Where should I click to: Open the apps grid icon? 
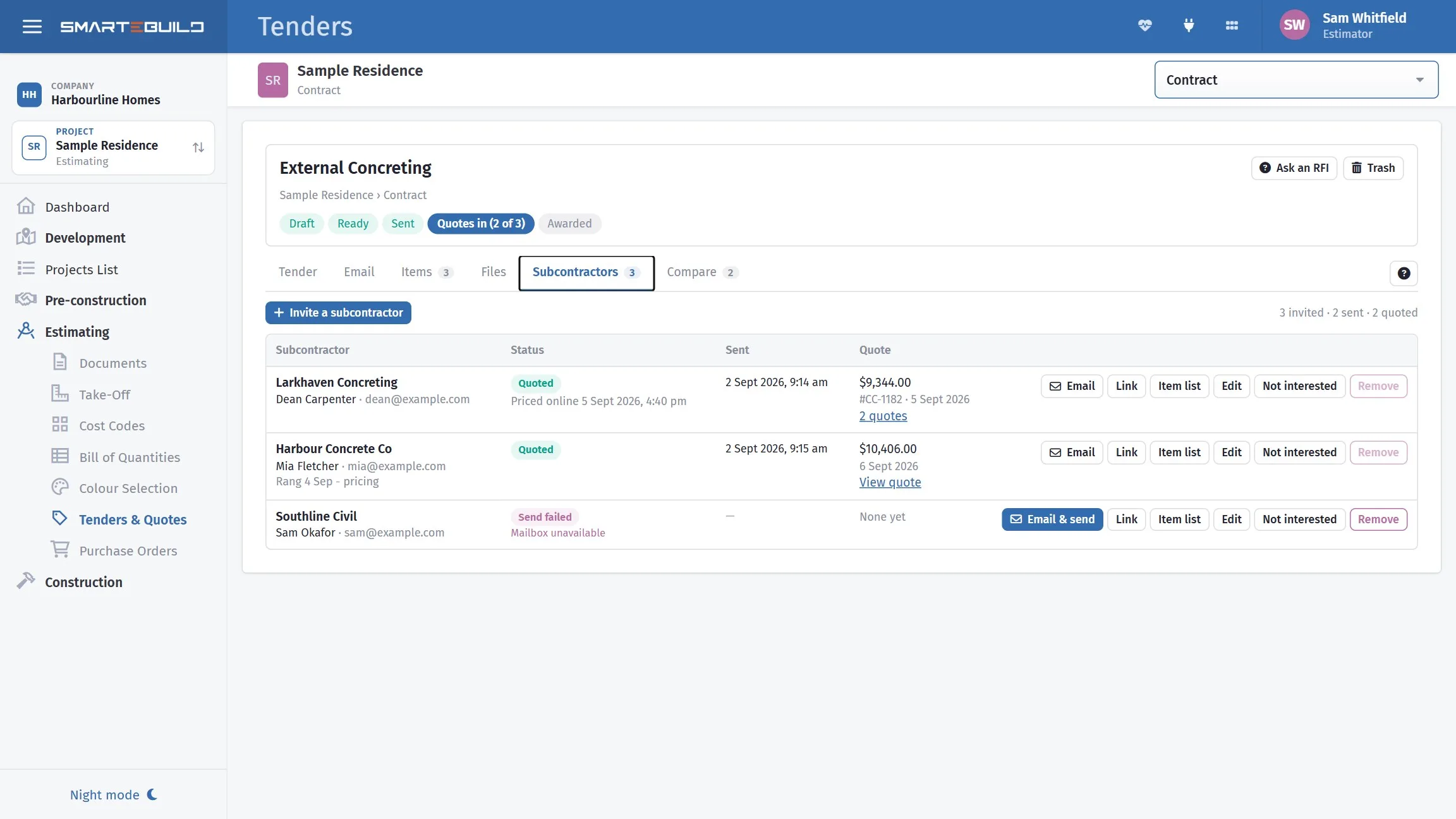pyautogui.click(x=1232, y=25)
